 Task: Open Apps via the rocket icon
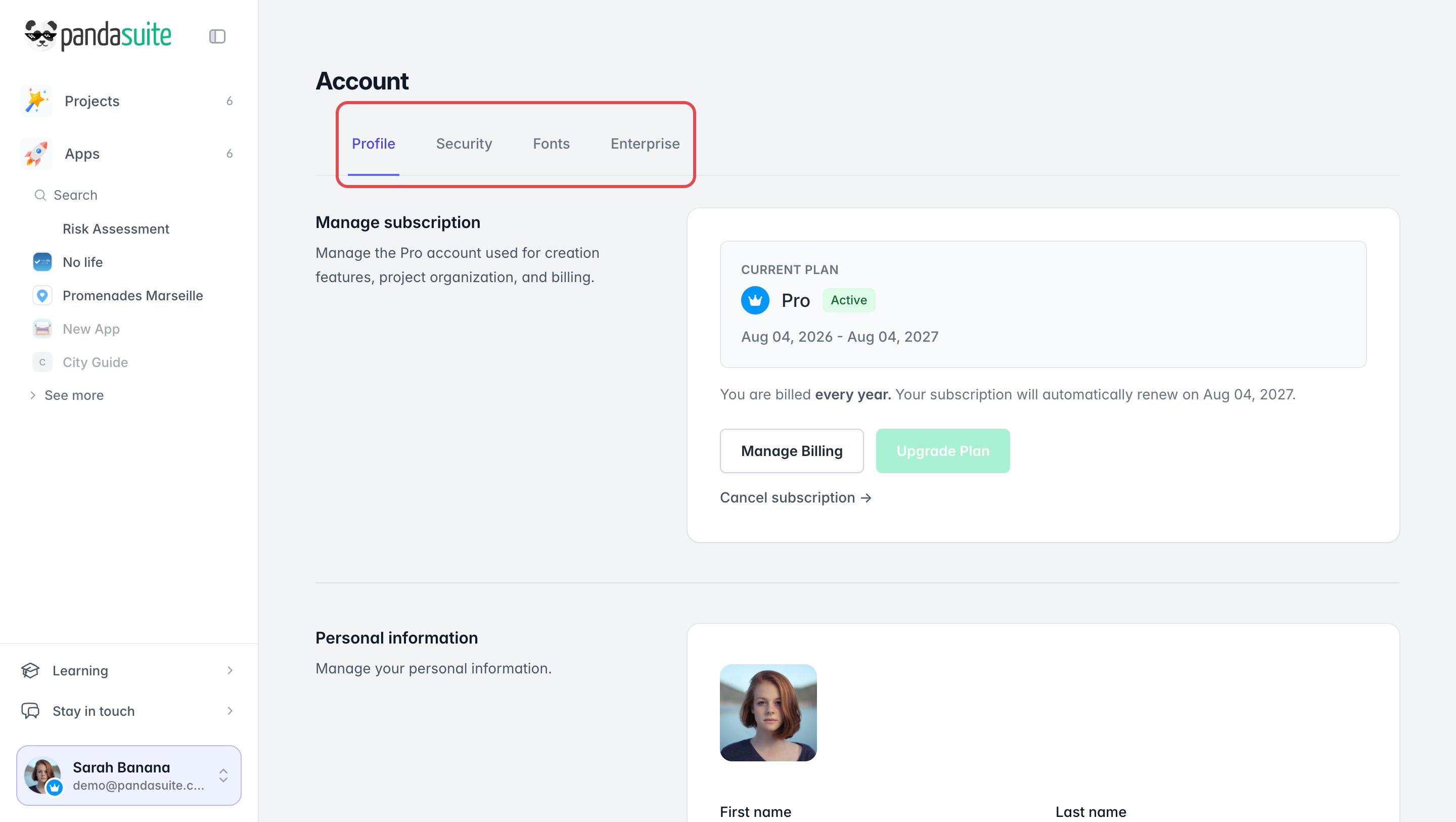[36, 154]
